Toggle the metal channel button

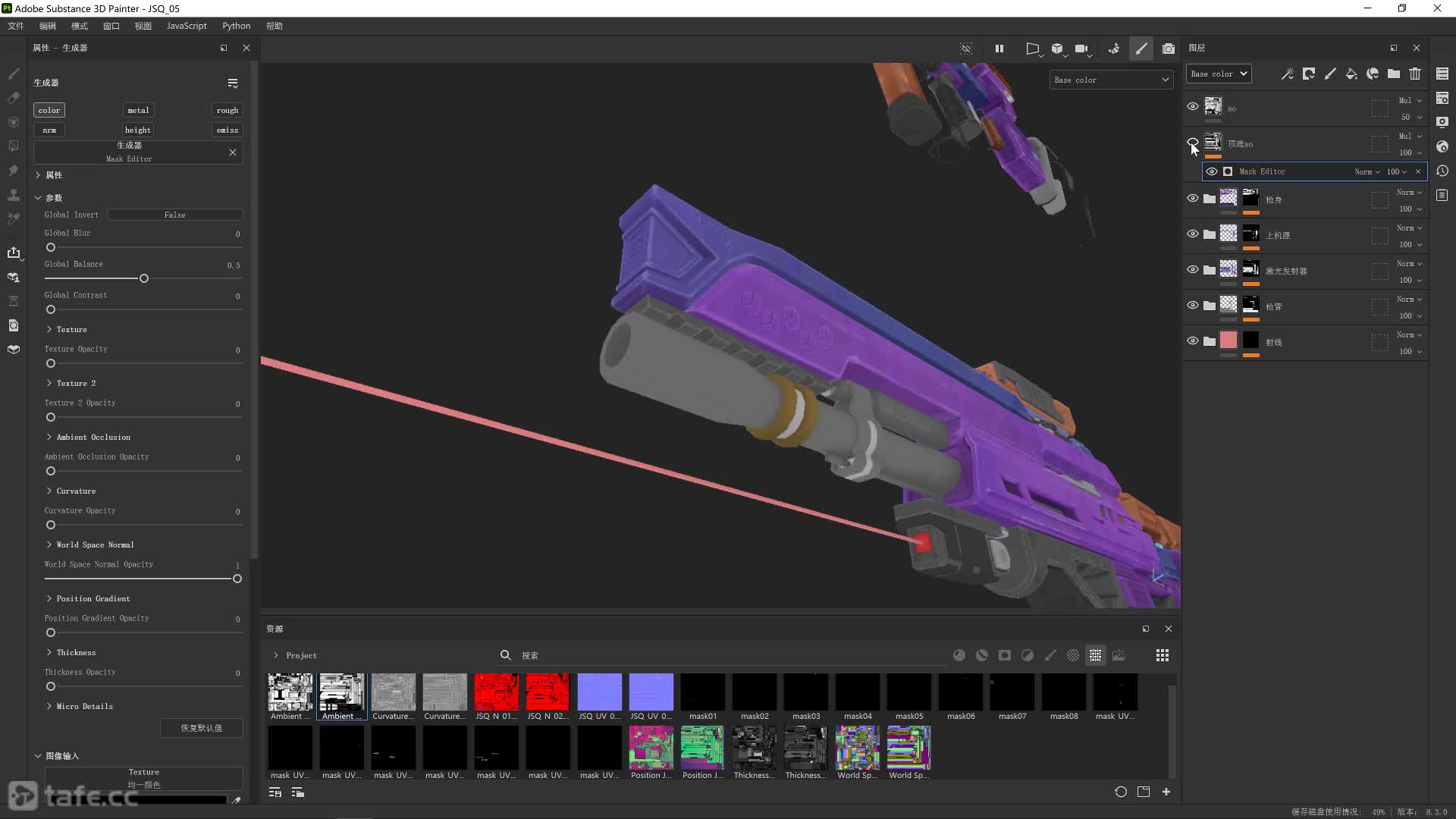pyautogui.click(x=138, y=110)
